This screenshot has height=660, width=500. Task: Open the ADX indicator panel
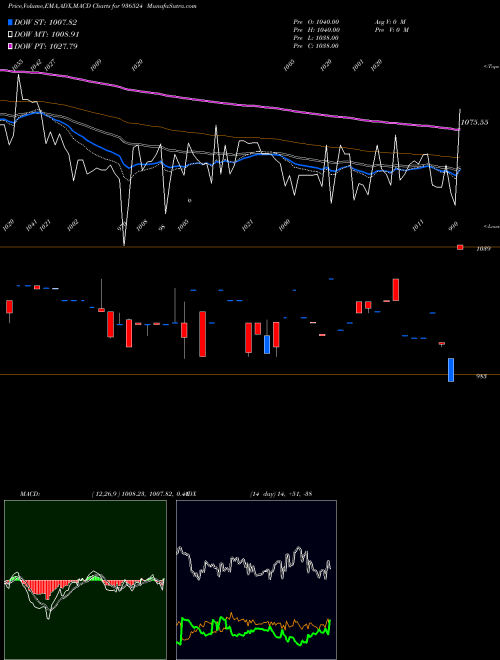click(x=256, y=580)
